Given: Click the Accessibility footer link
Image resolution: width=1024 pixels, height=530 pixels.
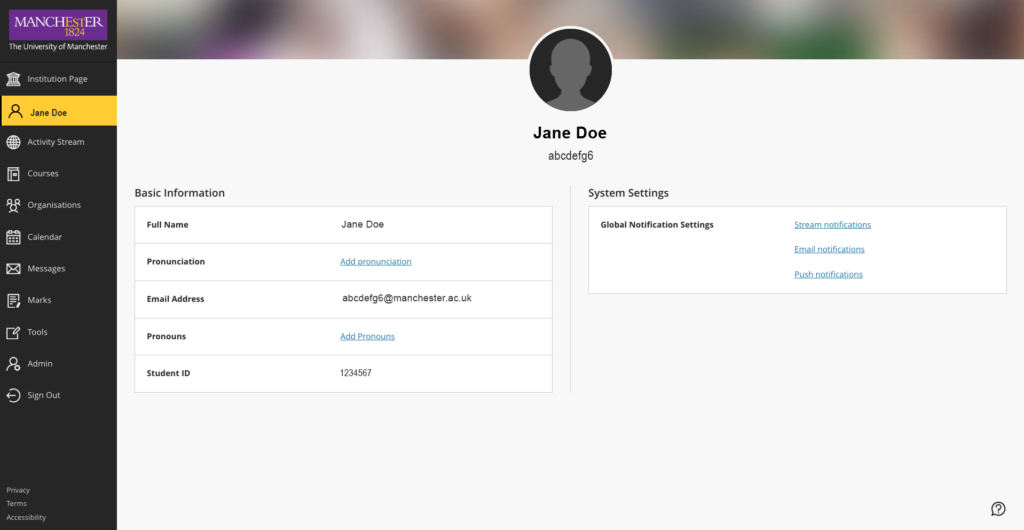Looking at the screenshot, I should point(26,518).
